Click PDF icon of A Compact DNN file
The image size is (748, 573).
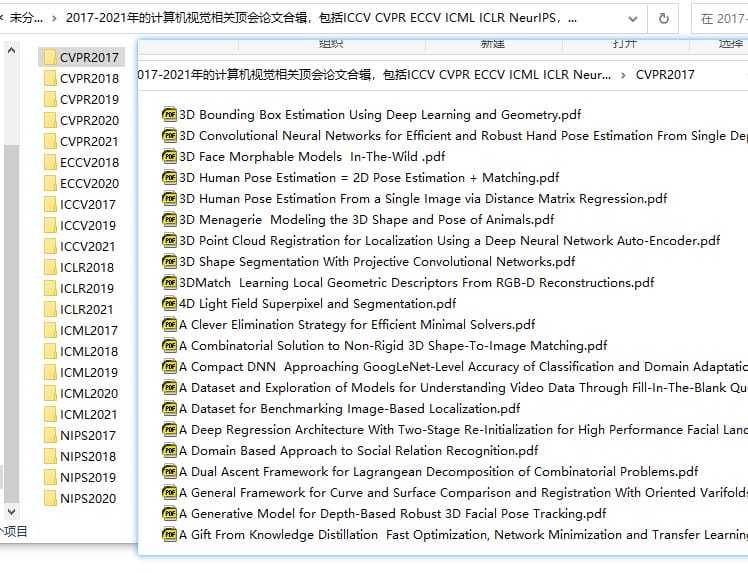tap(169, 366)
